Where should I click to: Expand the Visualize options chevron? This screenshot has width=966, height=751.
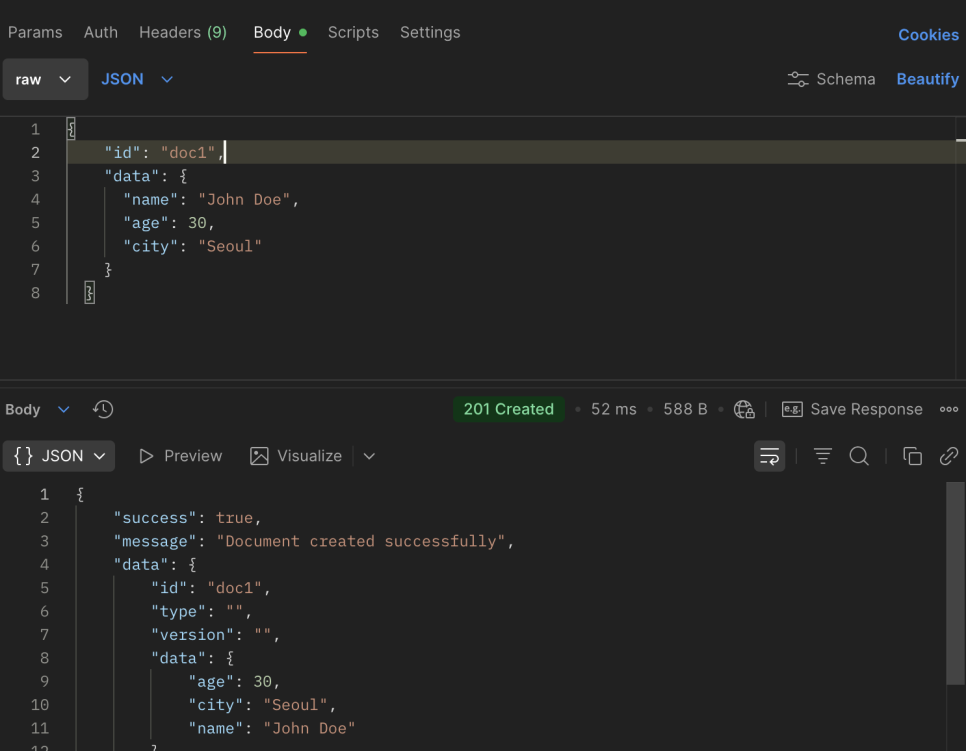[369, 456]
